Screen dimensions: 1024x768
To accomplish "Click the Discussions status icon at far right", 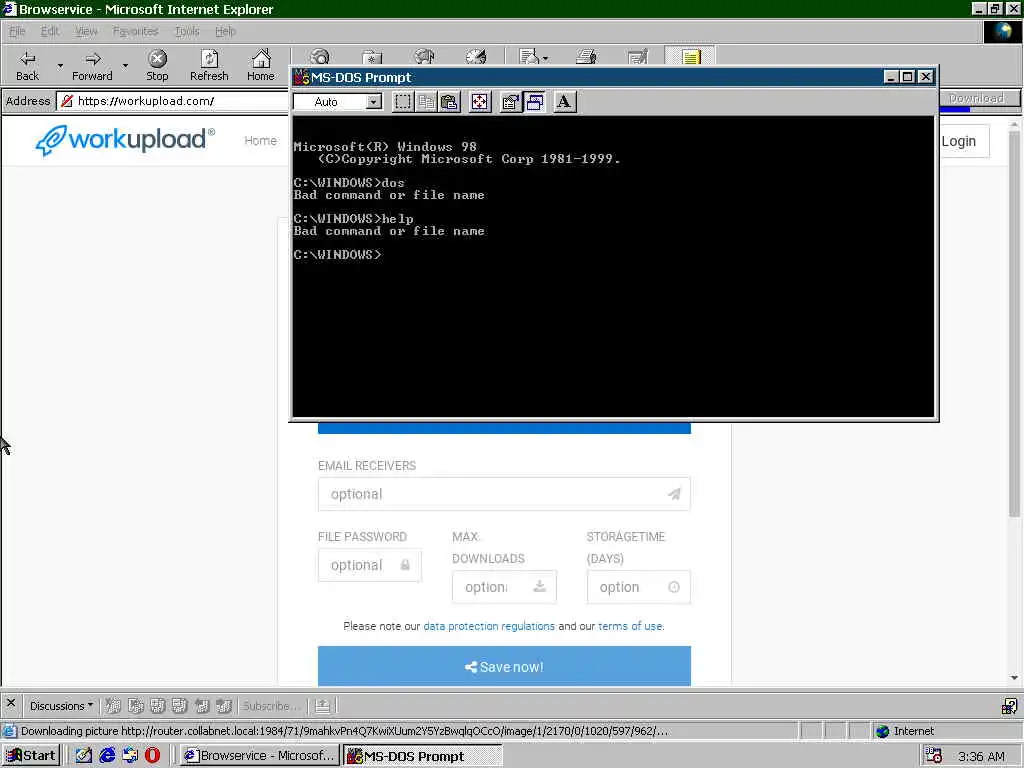I will (1009, 706).
